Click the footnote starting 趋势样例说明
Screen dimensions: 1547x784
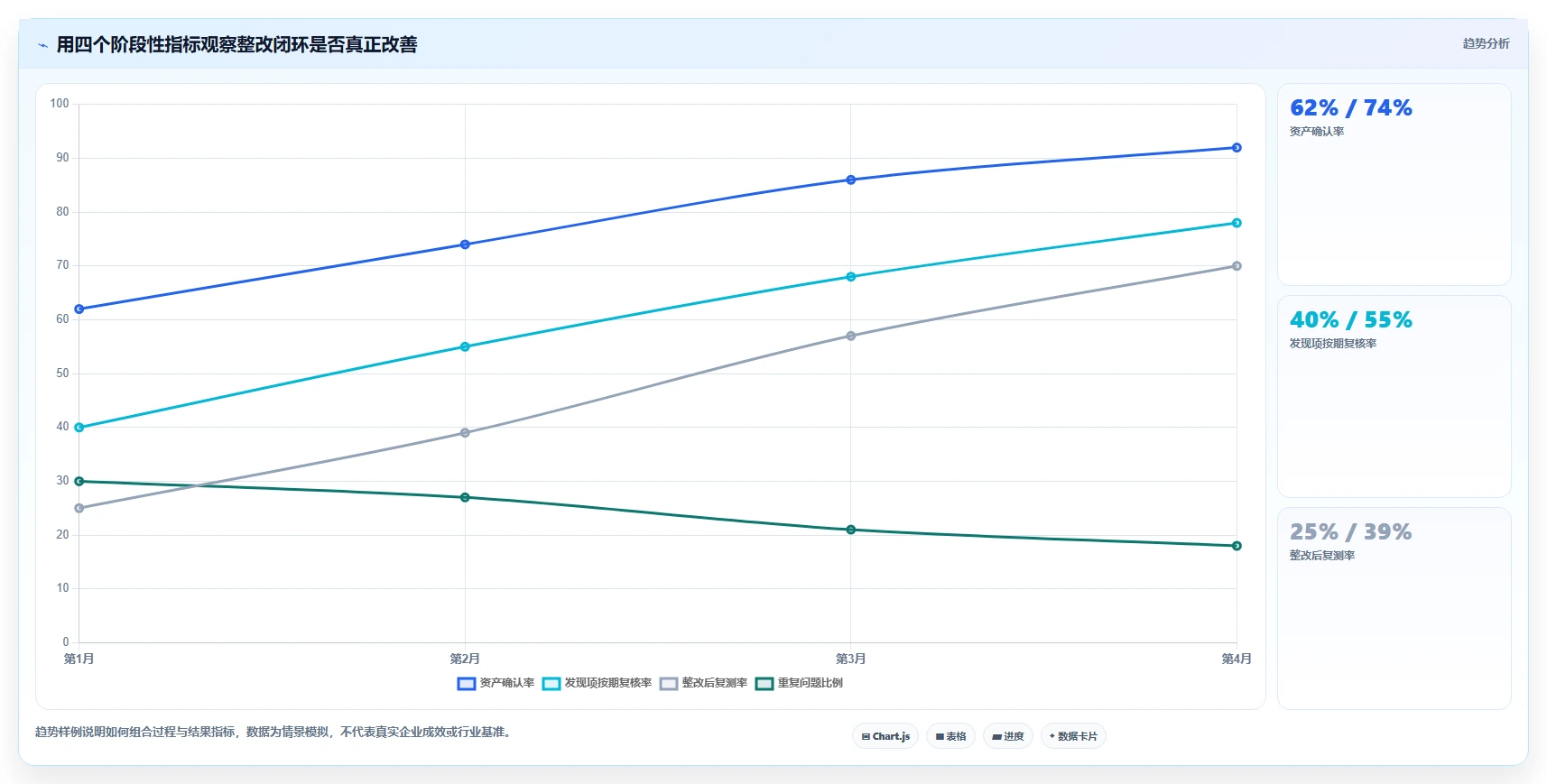click(275, 732)
